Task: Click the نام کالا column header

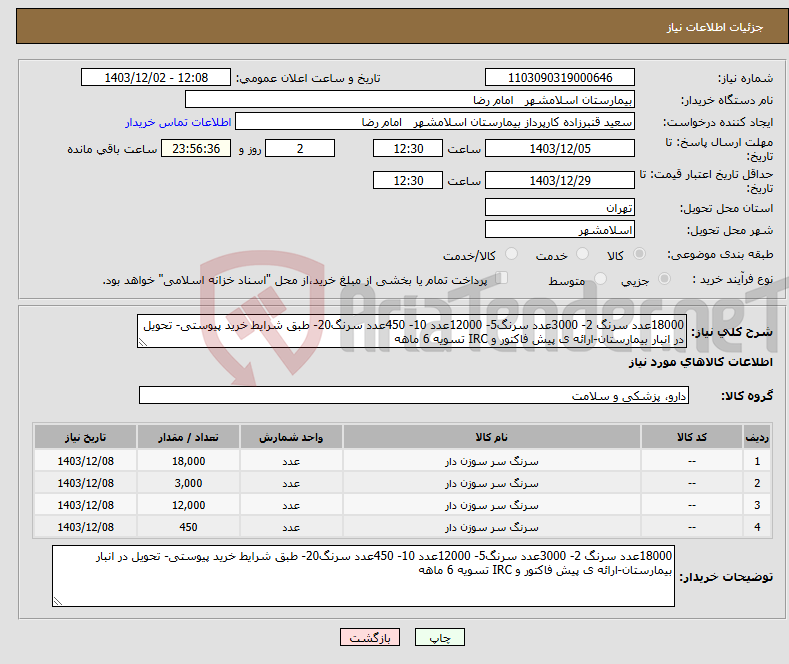Action: click(492, 437)
